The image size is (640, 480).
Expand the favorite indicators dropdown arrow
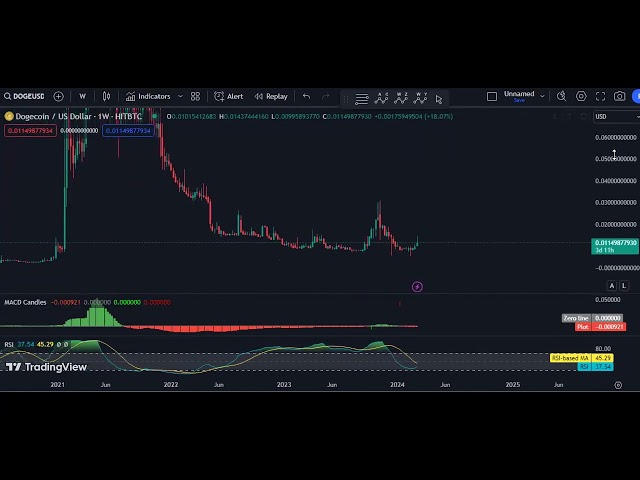180,97
